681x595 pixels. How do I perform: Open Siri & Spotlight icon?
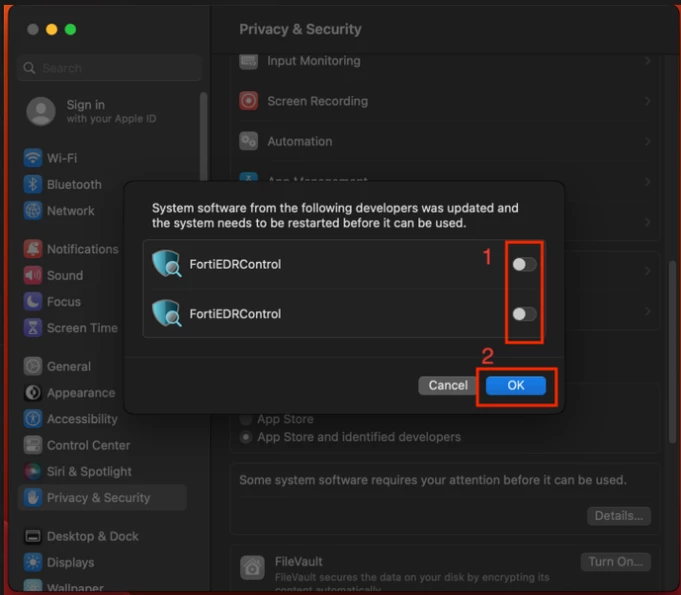tap(33, 472)
